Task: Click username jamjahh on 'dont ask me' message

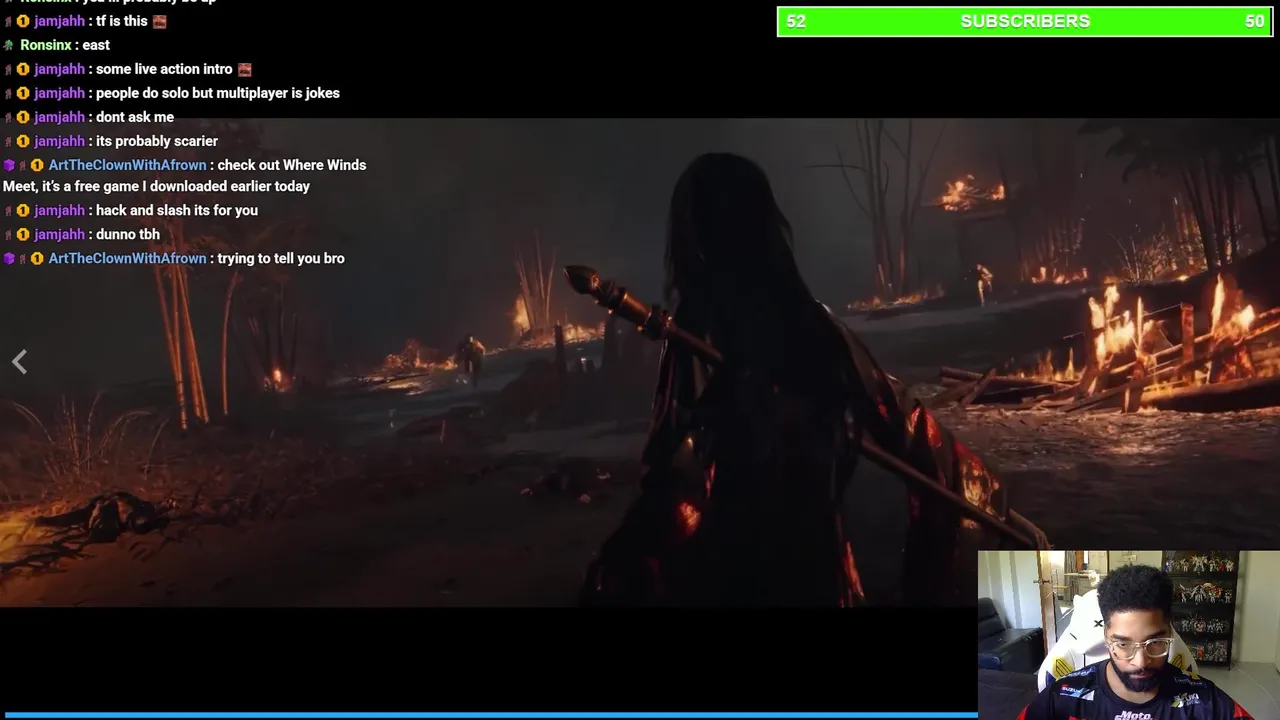Action: click(x=59, y=117)
